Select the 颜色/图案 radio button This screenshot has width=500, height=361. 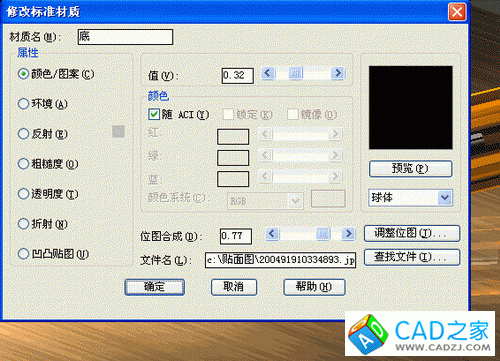coord(23,74)
